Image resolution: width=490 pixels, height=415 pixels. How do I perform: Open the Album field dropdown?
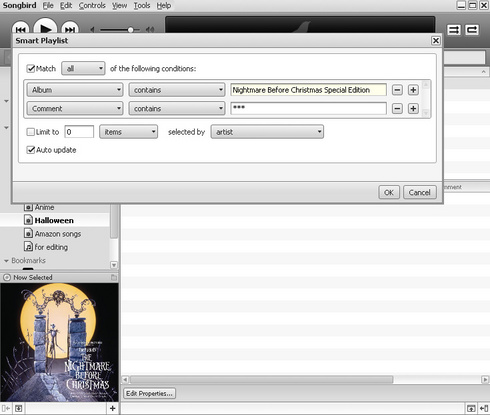point(75,90)
